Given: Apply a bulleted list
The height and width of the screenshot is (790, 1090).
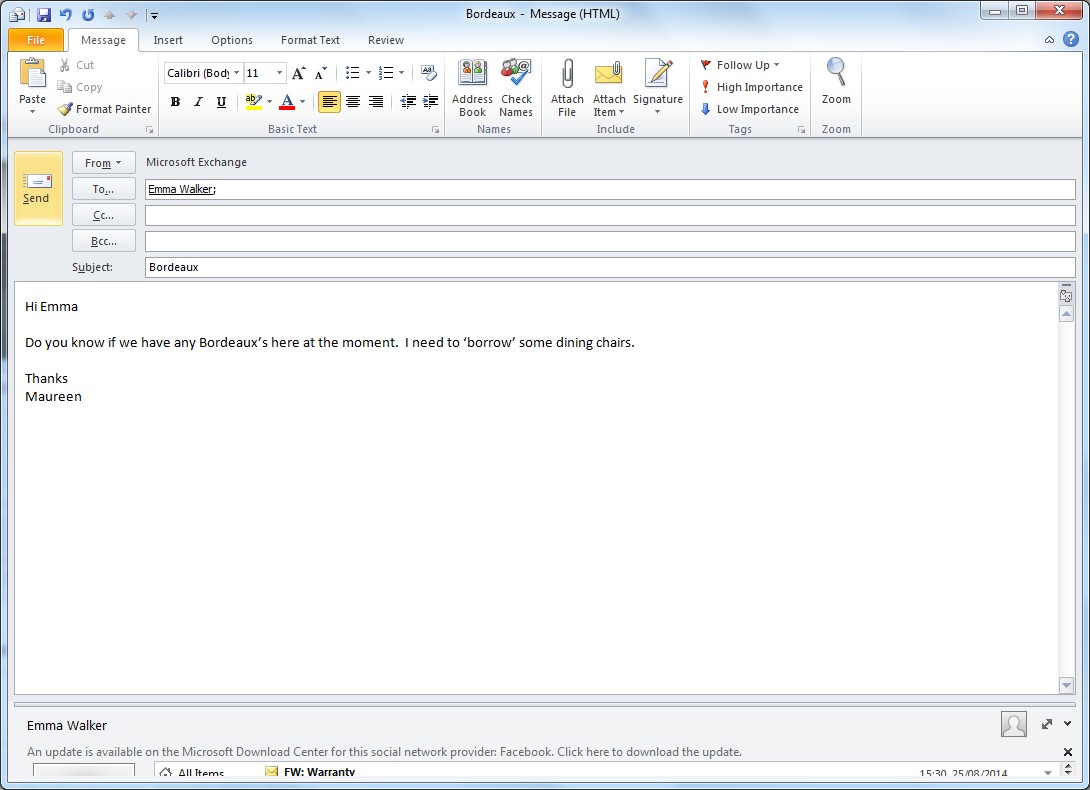Looking at the screenshot, I should tap(352, 73).
